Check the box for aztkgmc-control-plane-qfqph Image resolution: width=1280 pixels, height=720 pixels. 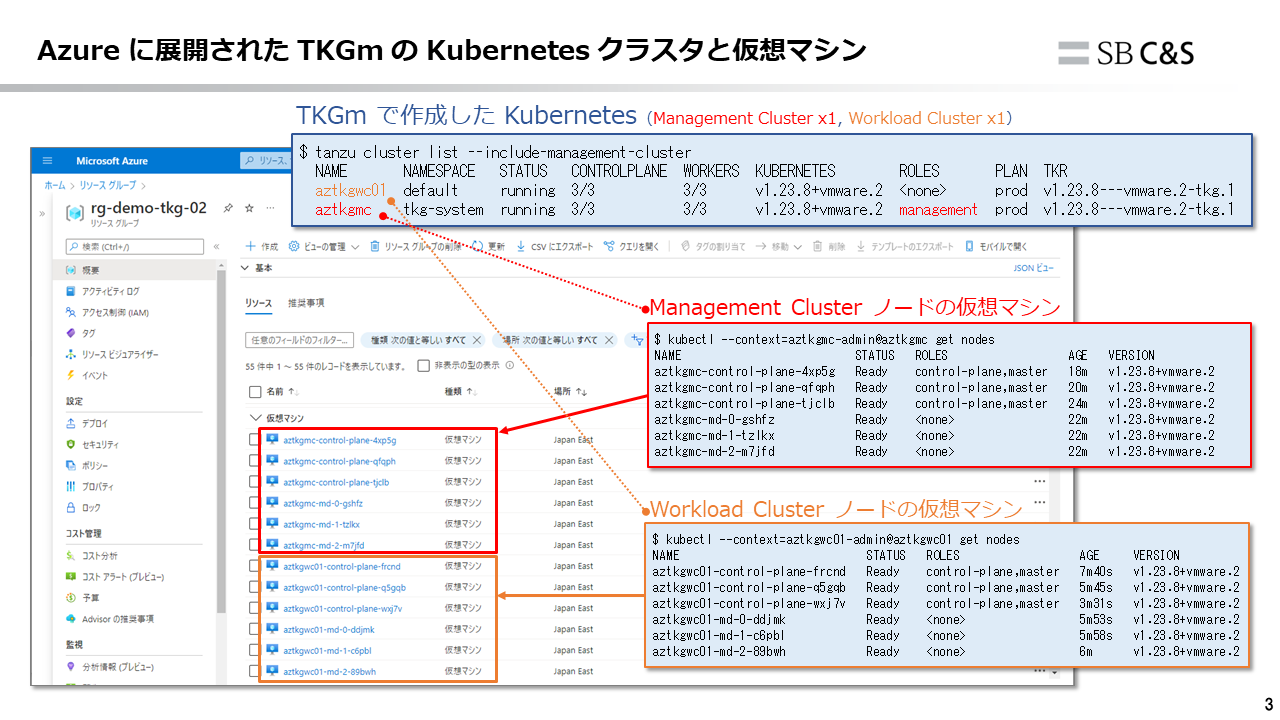tap(255, 461)
